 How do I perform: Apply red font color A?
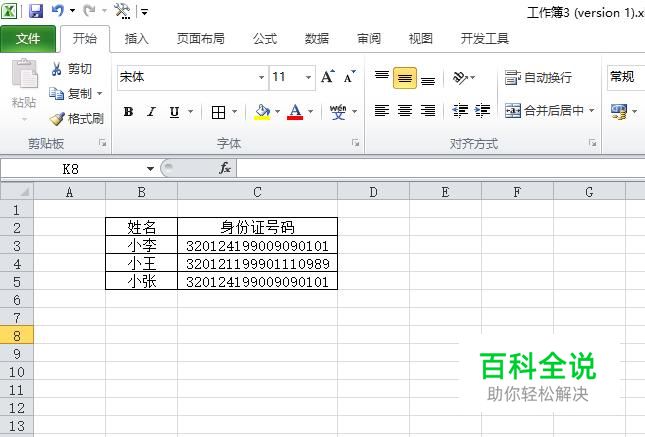295,112
